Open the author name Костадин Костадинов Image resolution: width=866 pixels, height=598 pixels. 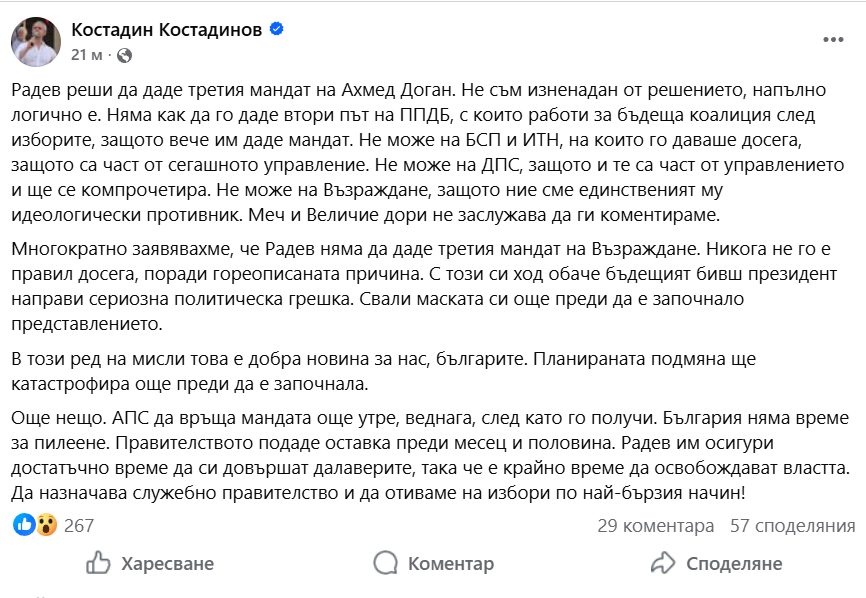166,30
